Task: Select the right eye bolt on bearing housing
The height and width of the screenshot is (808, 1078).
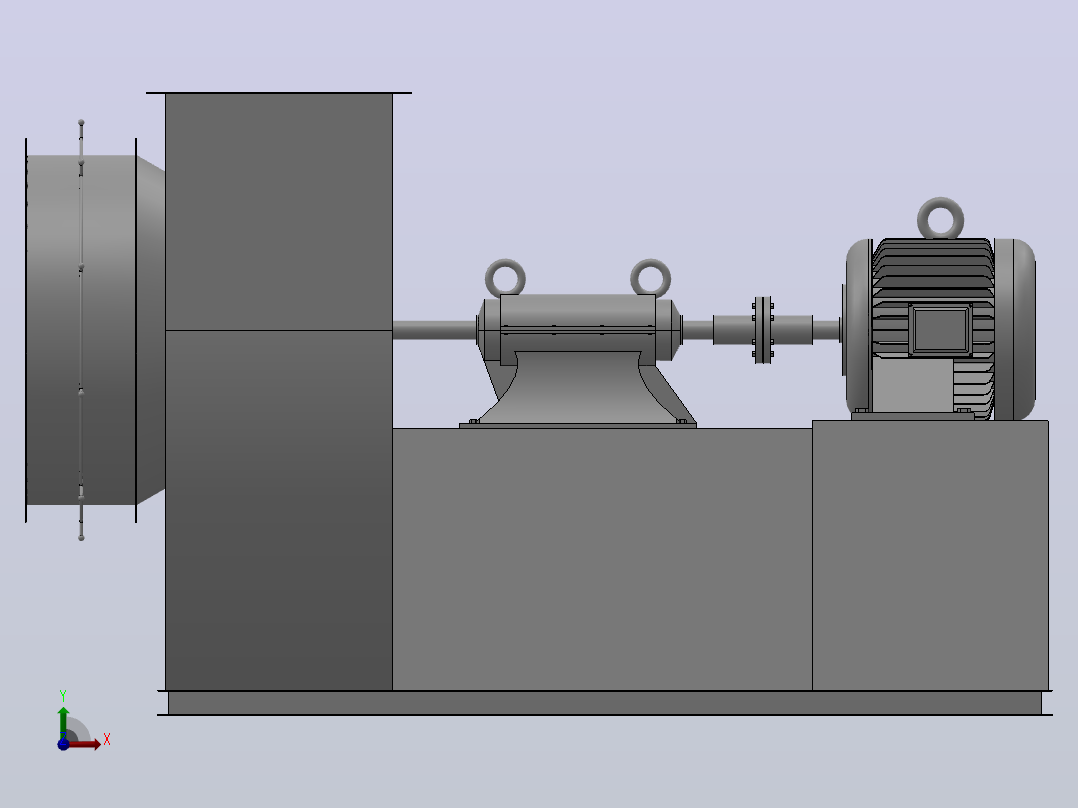Action: click(650, 278)
